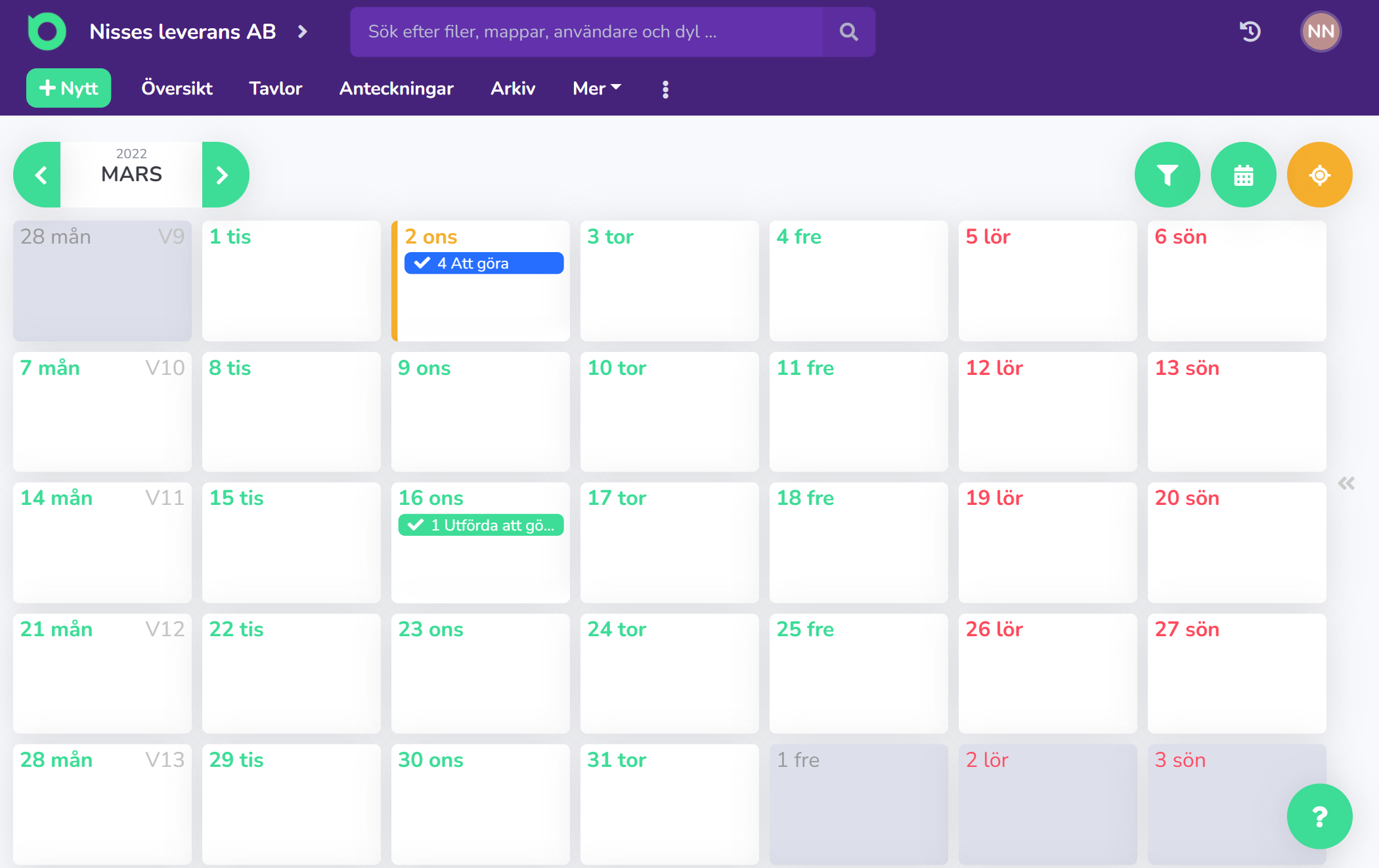Expand the Mer dropdown menu
1379x868 pixels.
click(597, 88)
